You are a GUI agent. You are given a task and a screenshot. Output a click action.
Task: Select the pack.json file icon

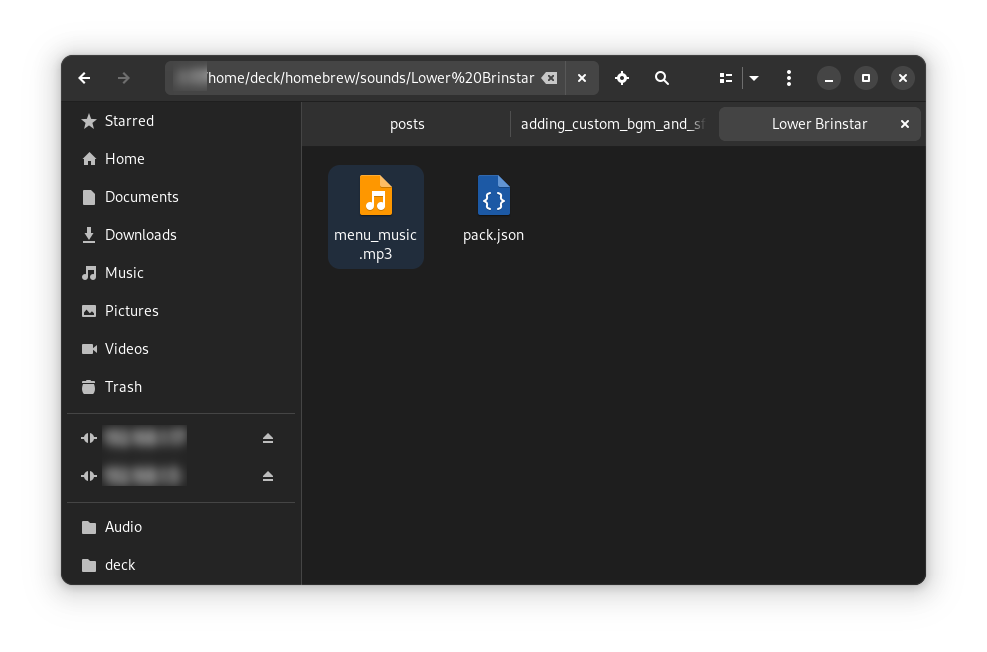(x=494, y=195)
